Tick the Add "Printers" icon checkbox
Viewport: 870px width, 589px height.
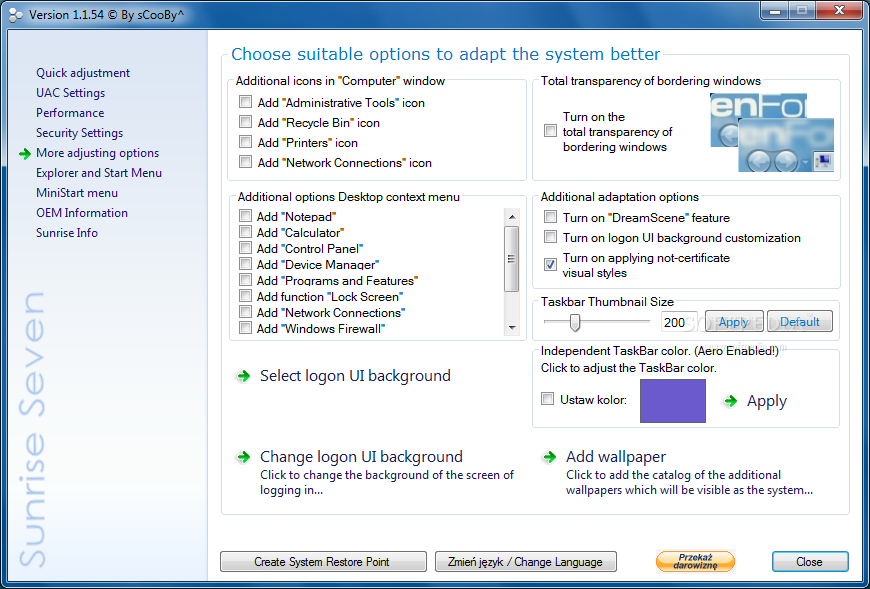coord(245,142)
